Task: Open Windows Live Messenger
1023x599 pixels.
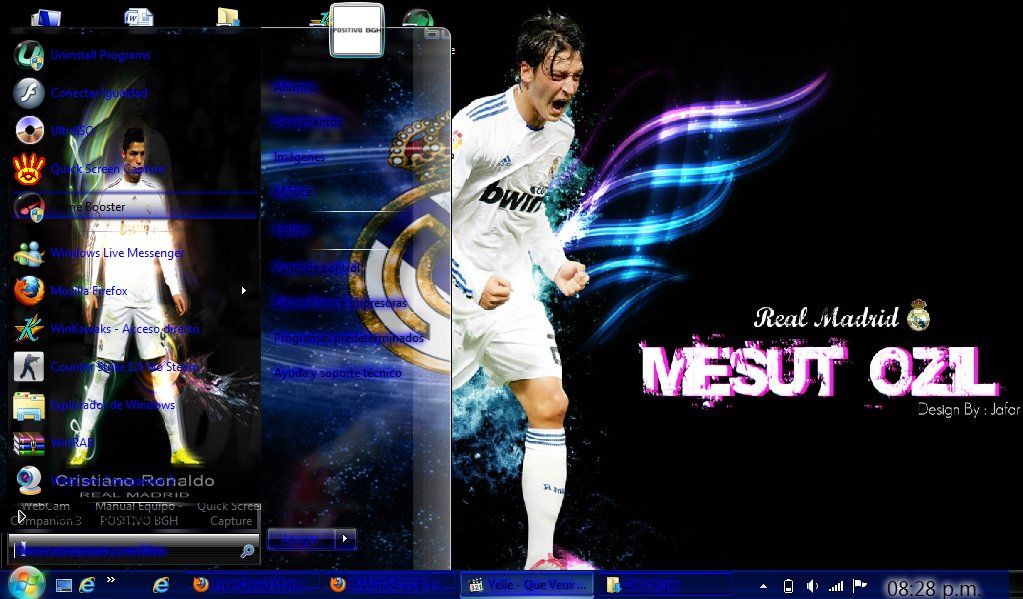Action: click(x=116, y=253)
